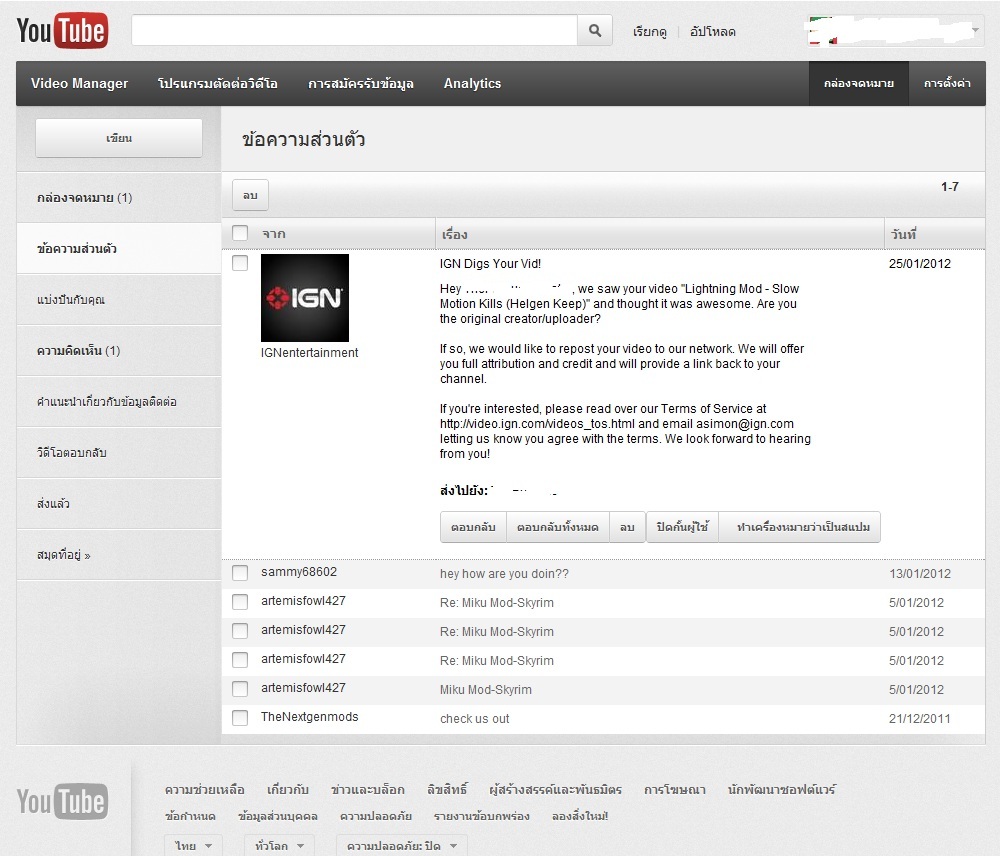The image size is (1000, 856).
Task: Open สมุดที่อยู่ » in the sidebar
Action: pos(119,555)
